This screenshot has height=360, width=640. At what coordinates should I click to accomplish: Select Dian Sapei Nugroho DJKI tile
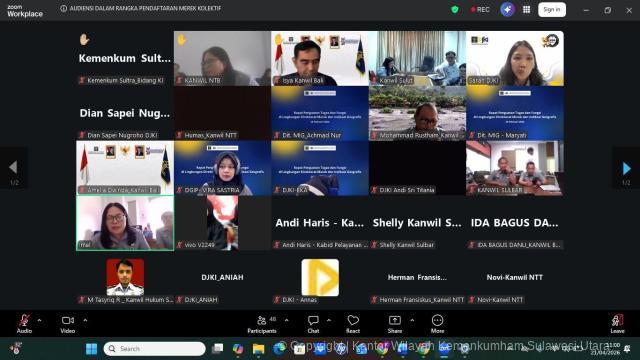pyautogui.click(x=125, y=113)
